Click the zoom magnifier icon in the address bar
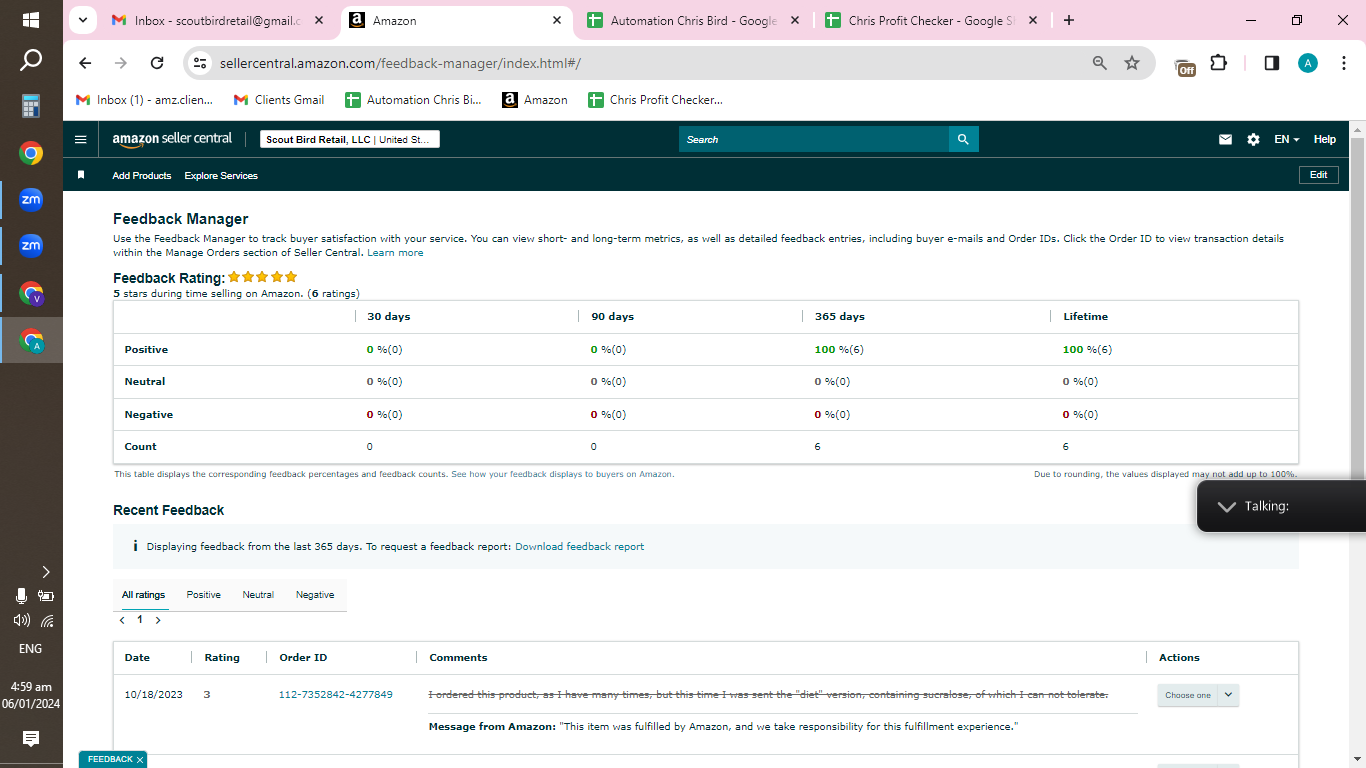 point(1100,63)
